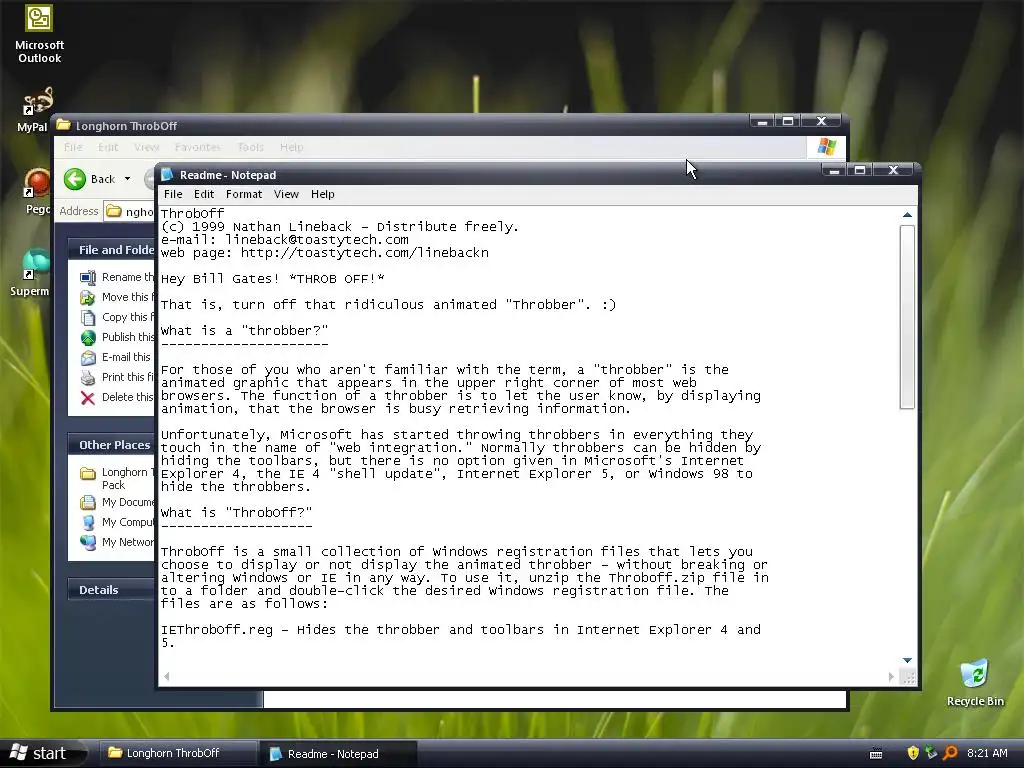Click the security shield tray icon
1024x768 pixels.
912,753
